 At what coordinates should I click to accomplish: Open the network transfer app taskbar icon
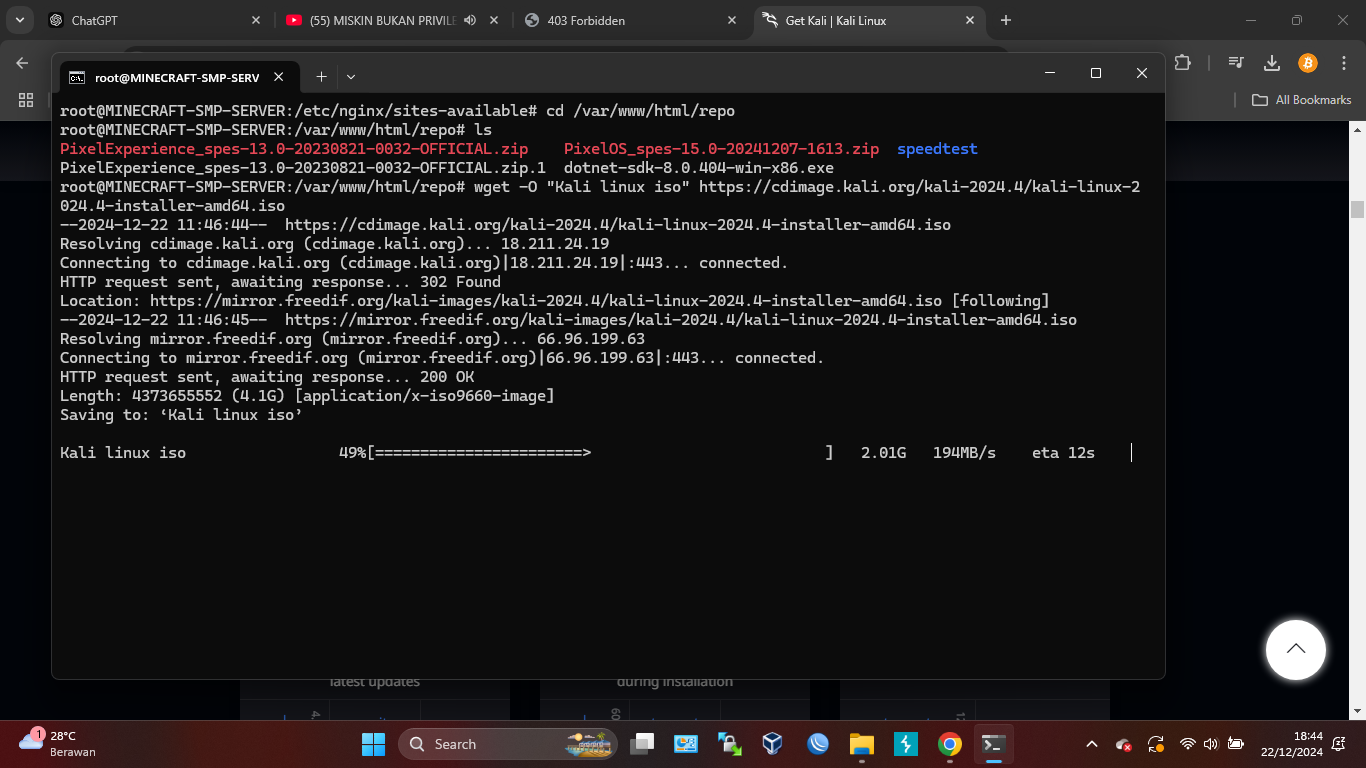(x=729, y=744)
